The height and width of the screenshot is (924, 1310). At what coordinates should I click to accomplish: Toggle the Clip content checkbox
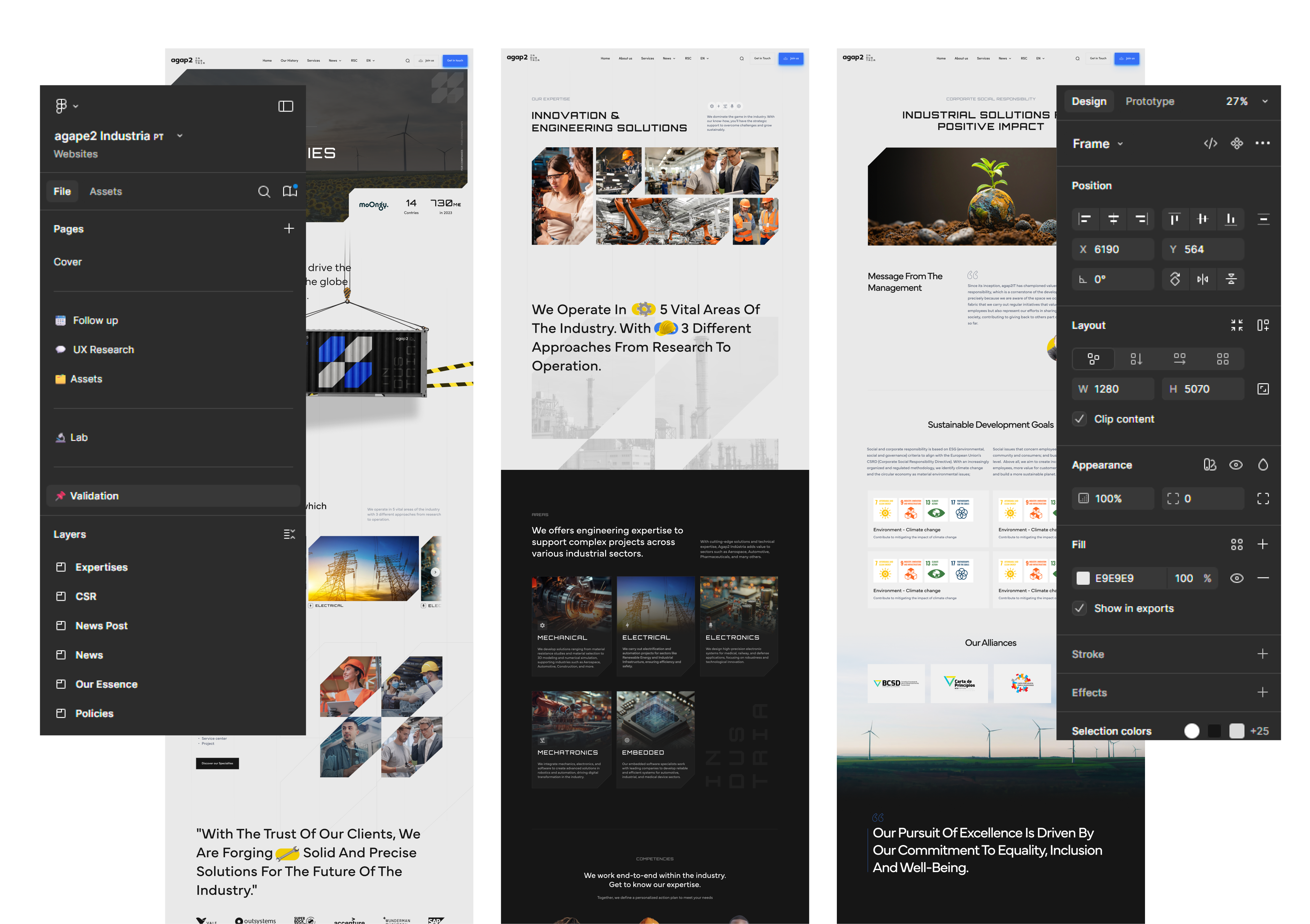pyautogui.click(x=1079, y=419)
